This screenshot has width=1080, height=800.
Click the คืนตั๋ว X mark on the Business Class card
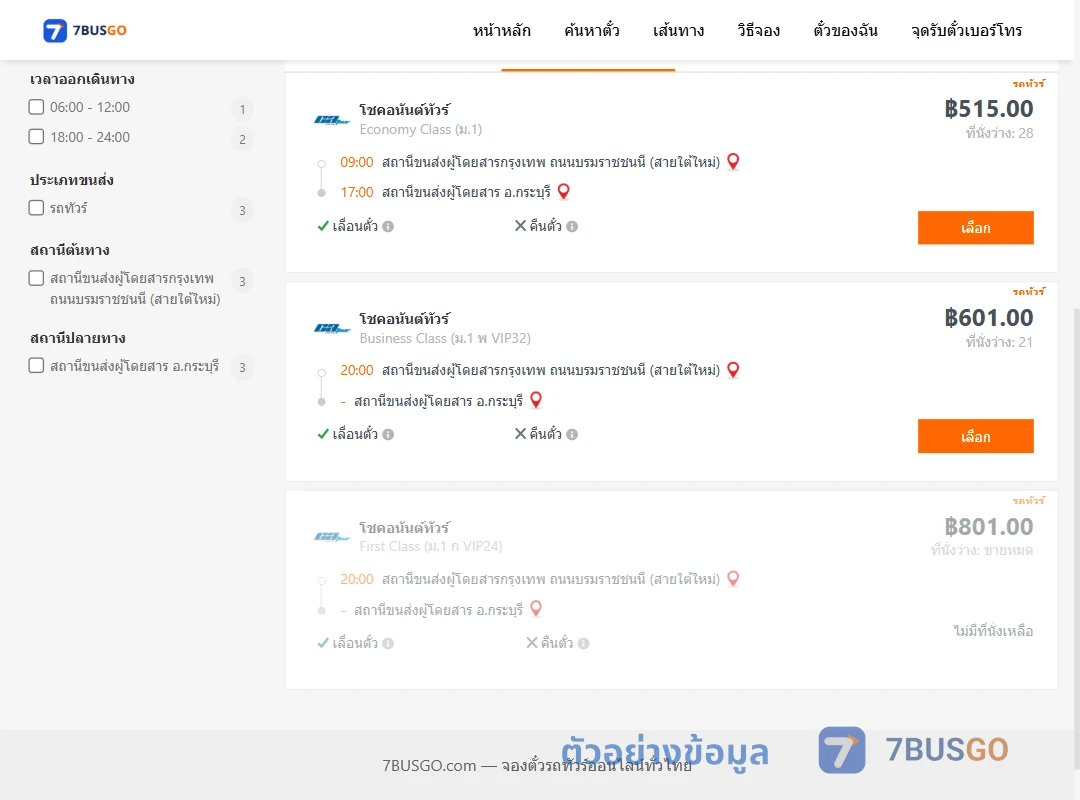tap(521, 433)
